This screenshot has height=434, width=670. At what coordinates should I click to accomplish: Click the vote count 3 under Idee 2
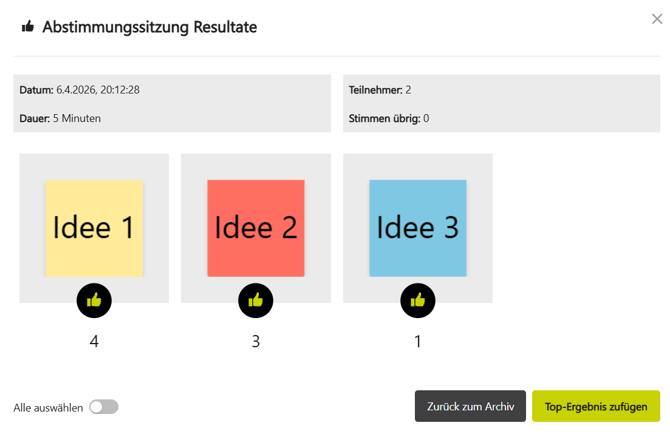coord(256,342)
